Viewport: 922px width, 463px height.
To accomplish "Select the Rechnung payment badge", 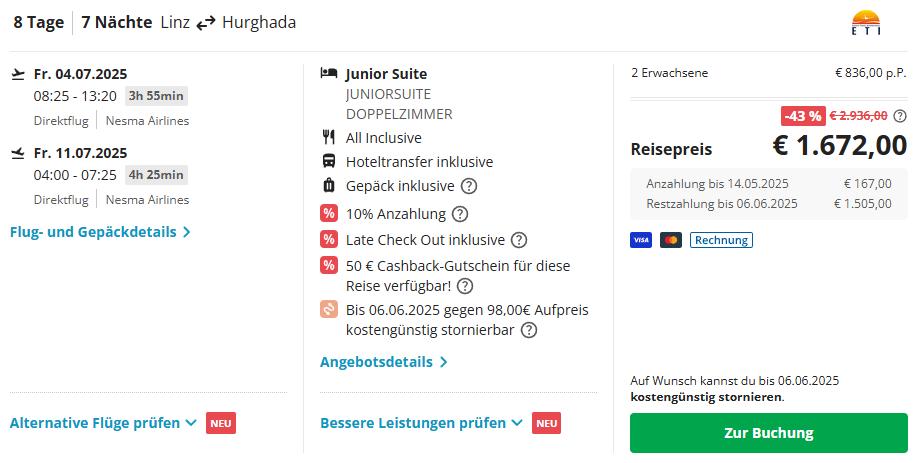I will point(721,240).
